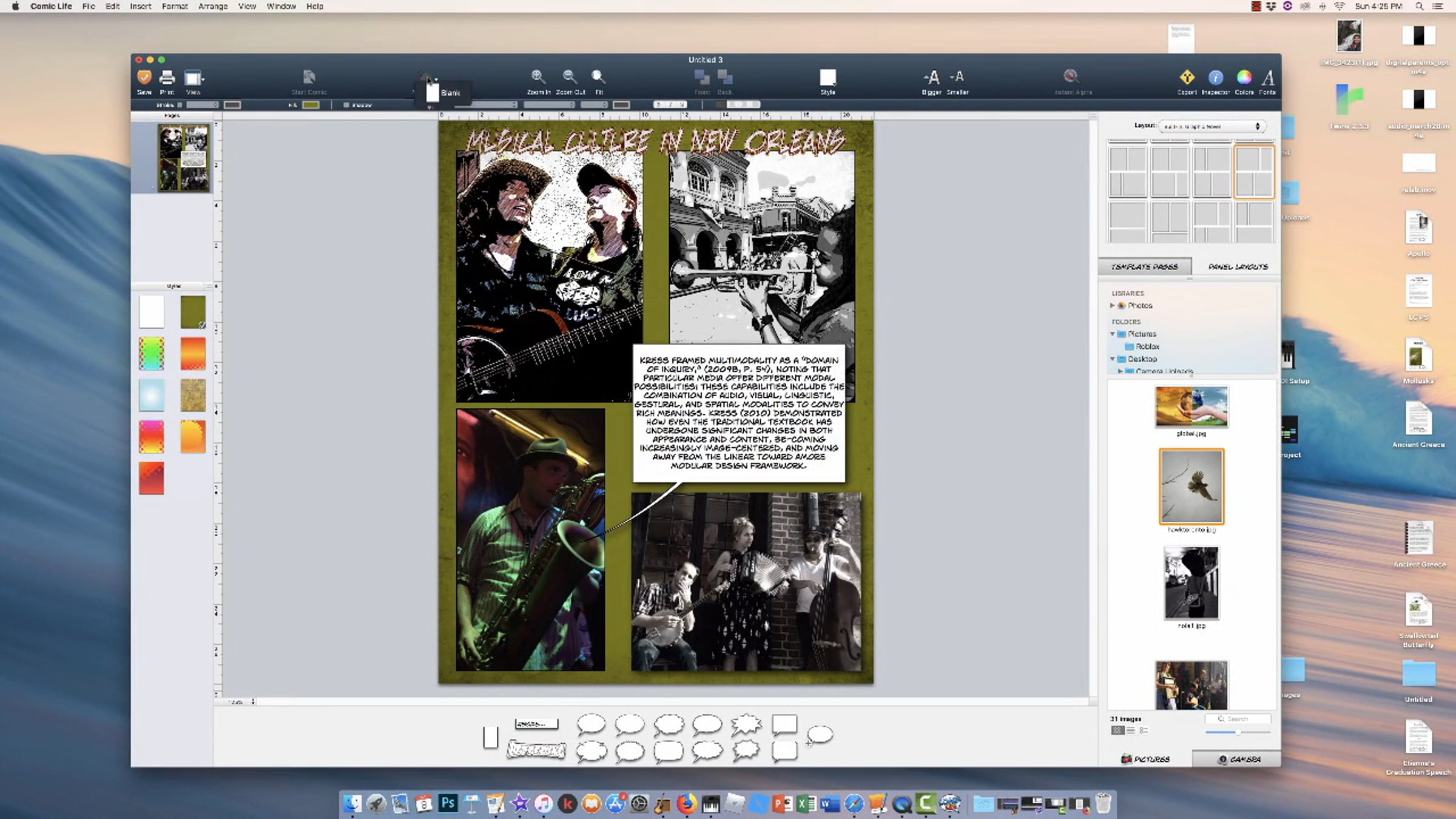Select the balloon extender with plus sign

pyautogui.click(x=819, y=735)
